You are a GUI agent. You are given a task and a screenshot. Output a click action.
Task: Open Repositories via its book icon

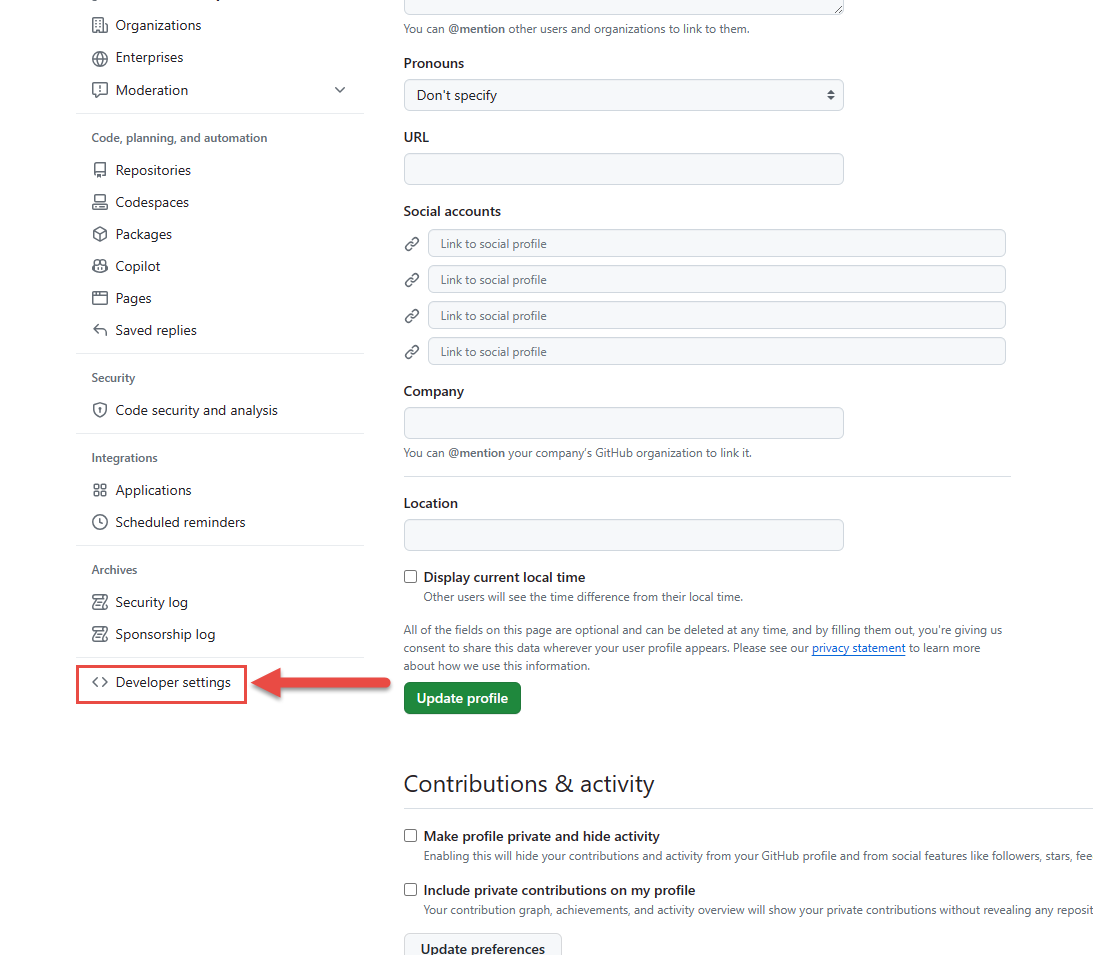click(x=99, y=169)
